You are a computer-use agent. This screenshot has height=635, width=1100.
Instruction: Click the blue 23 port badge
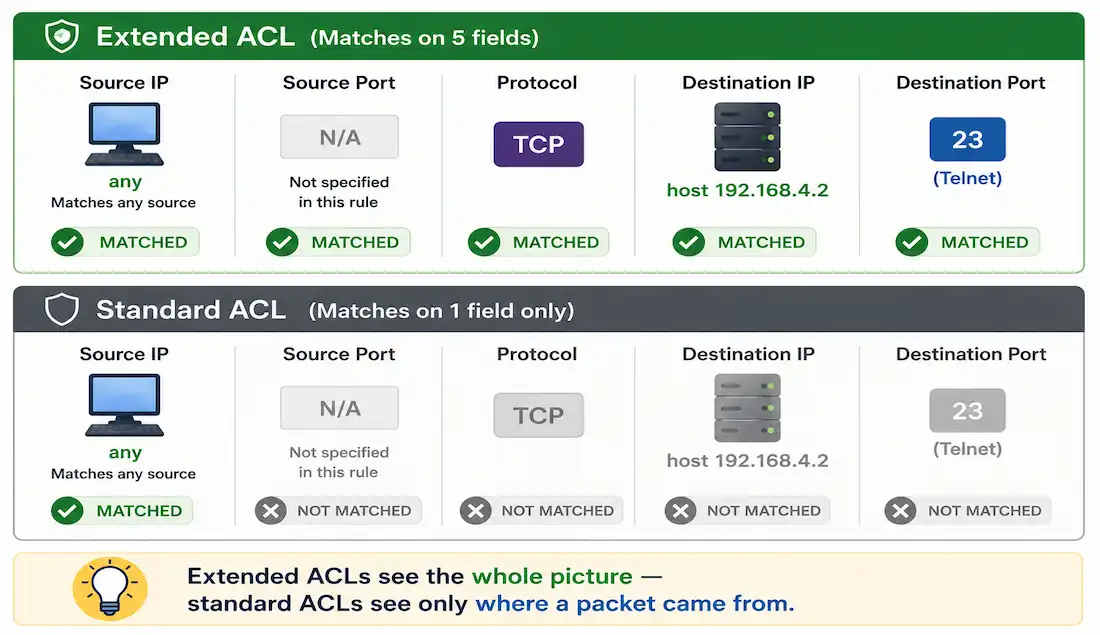967,140
